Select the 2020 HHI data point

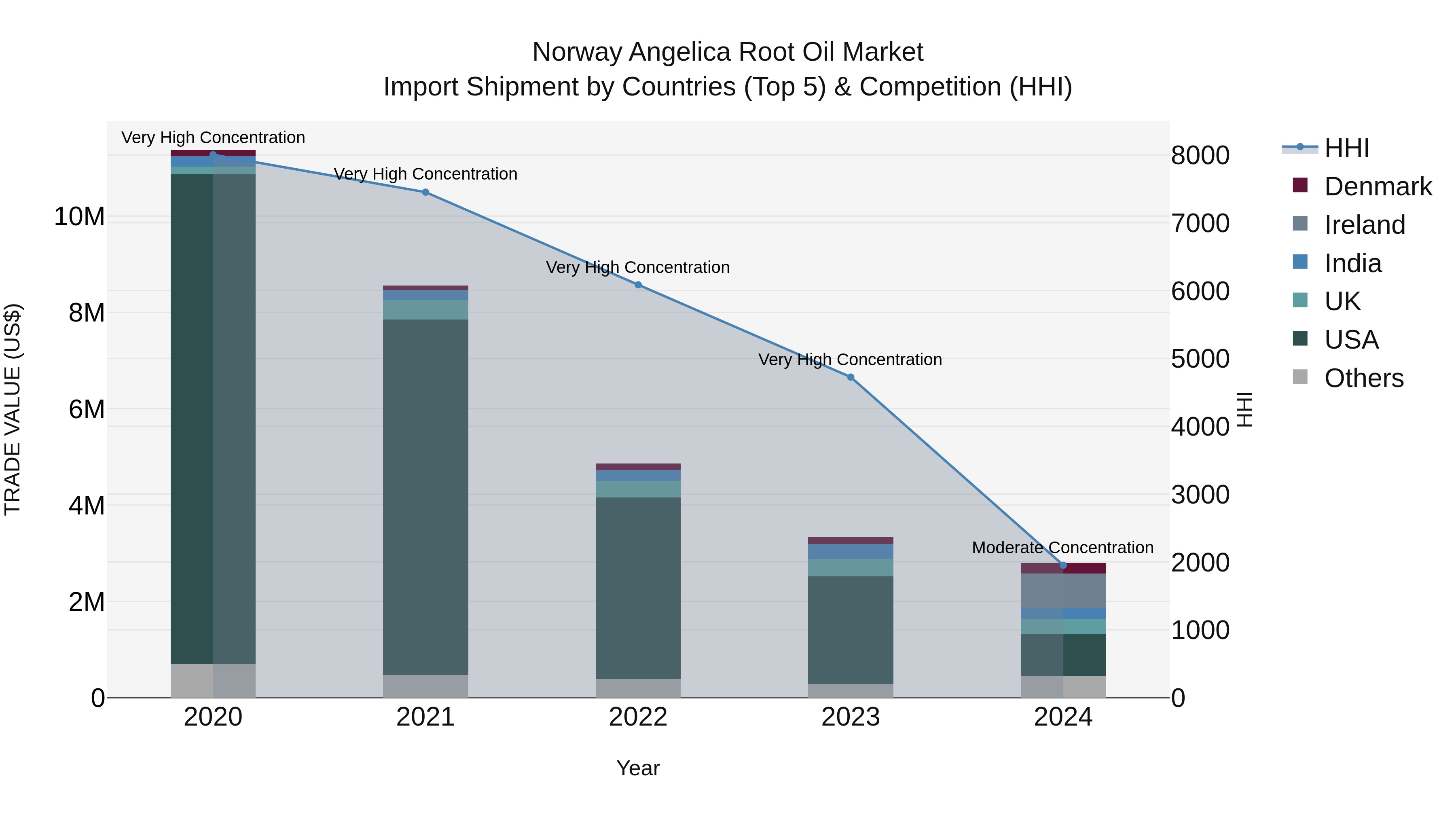[213, 154]
